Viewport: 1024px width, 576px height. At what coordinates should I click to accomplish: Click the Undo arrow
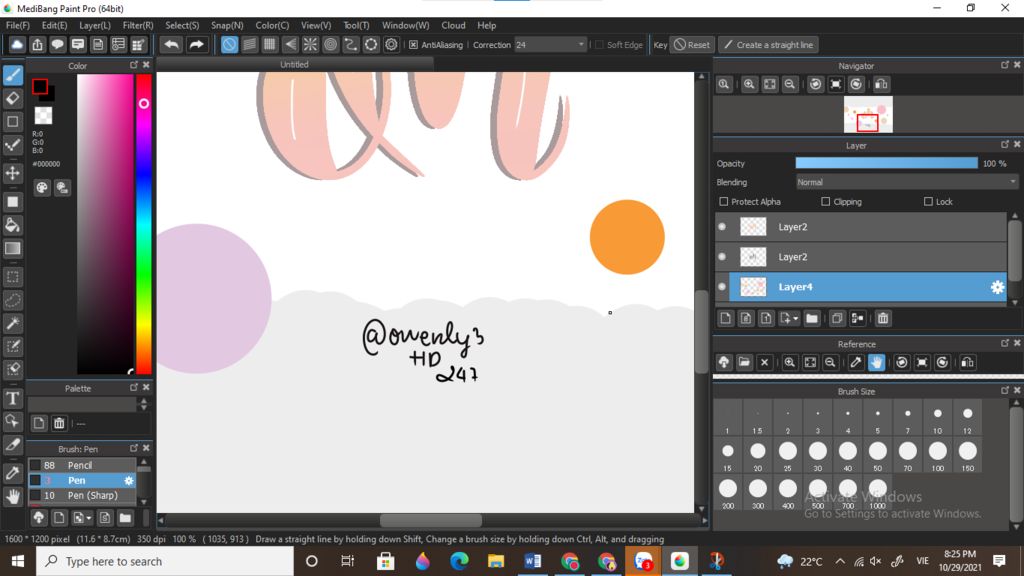pyautogui.click(x=172, y=44)
